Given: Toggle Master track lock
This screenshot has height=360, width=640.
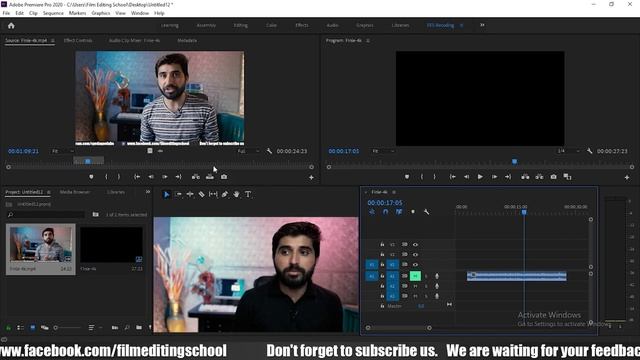Looking at the screenshot, I should click(x=382, y=306).
